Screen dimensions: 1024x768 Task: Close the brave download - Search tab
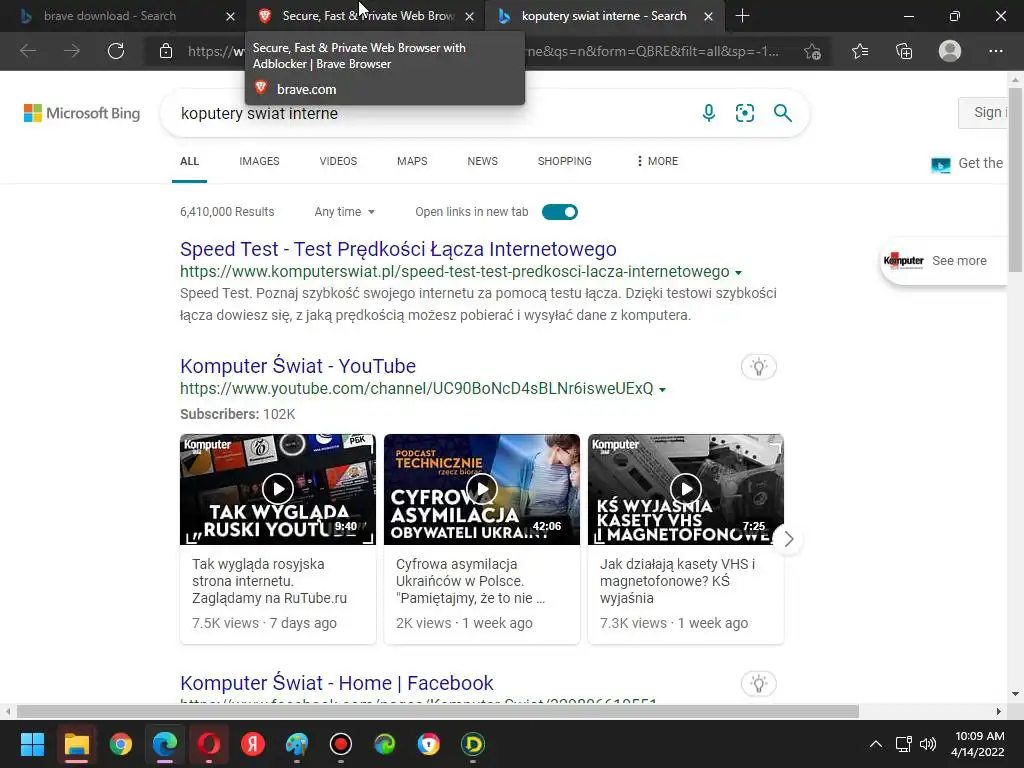[230, 16]
